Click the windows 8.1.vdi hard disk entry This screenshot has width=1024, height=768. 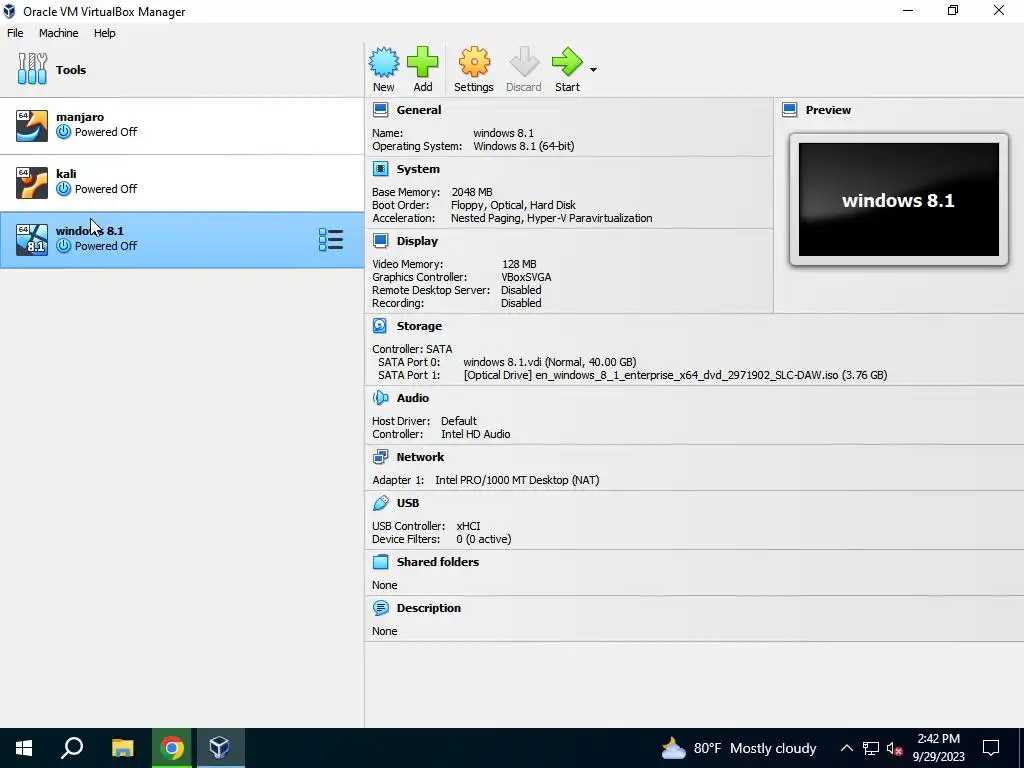550,362
